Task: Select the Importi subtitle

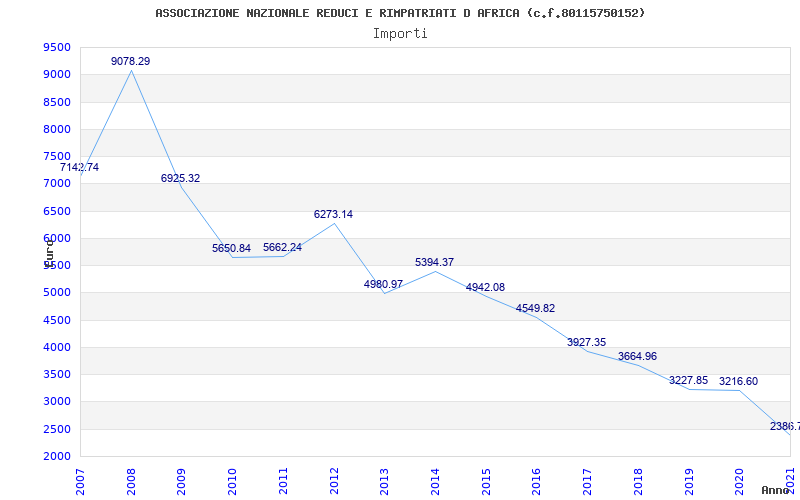Action: tap(400, 34)
